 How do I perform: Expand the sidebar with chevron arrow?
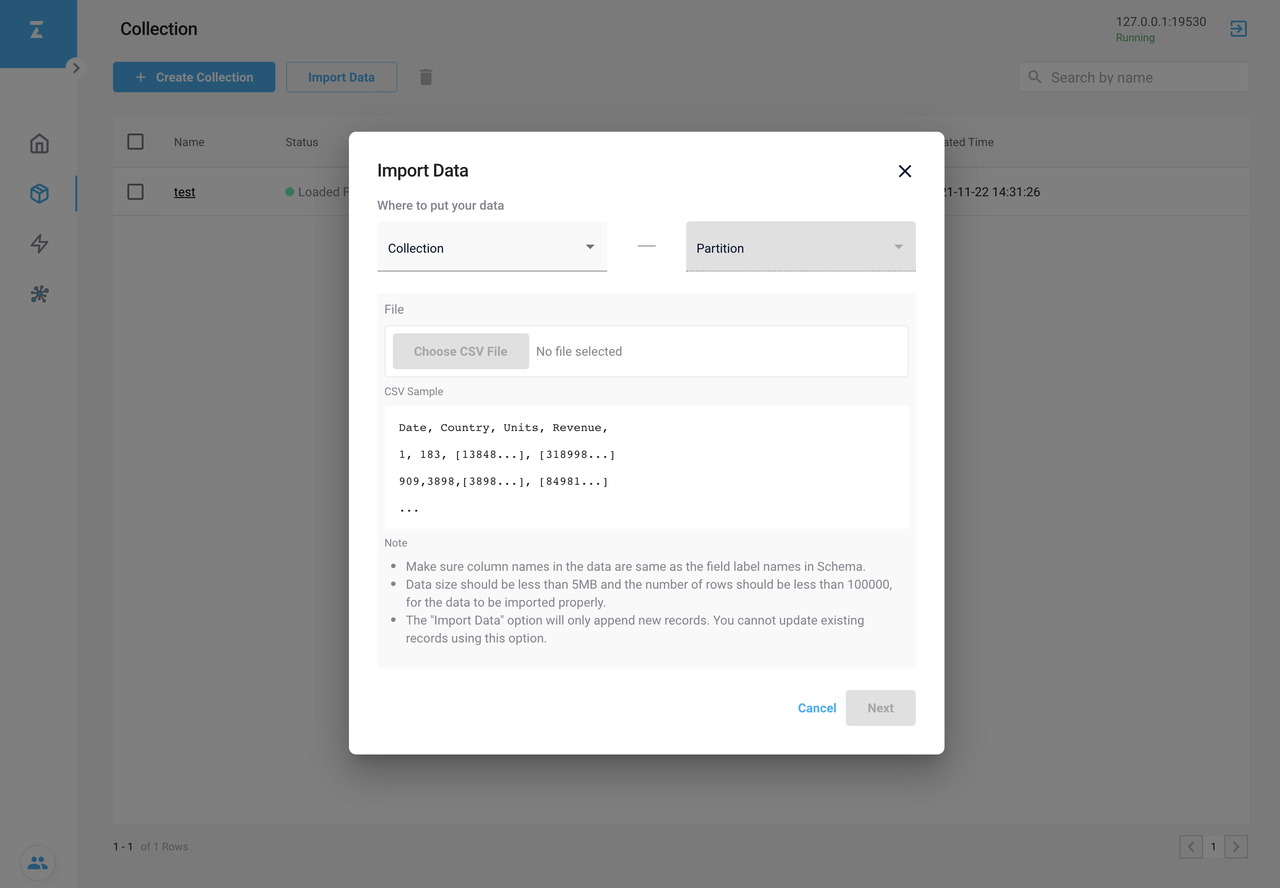pos(75,68)
